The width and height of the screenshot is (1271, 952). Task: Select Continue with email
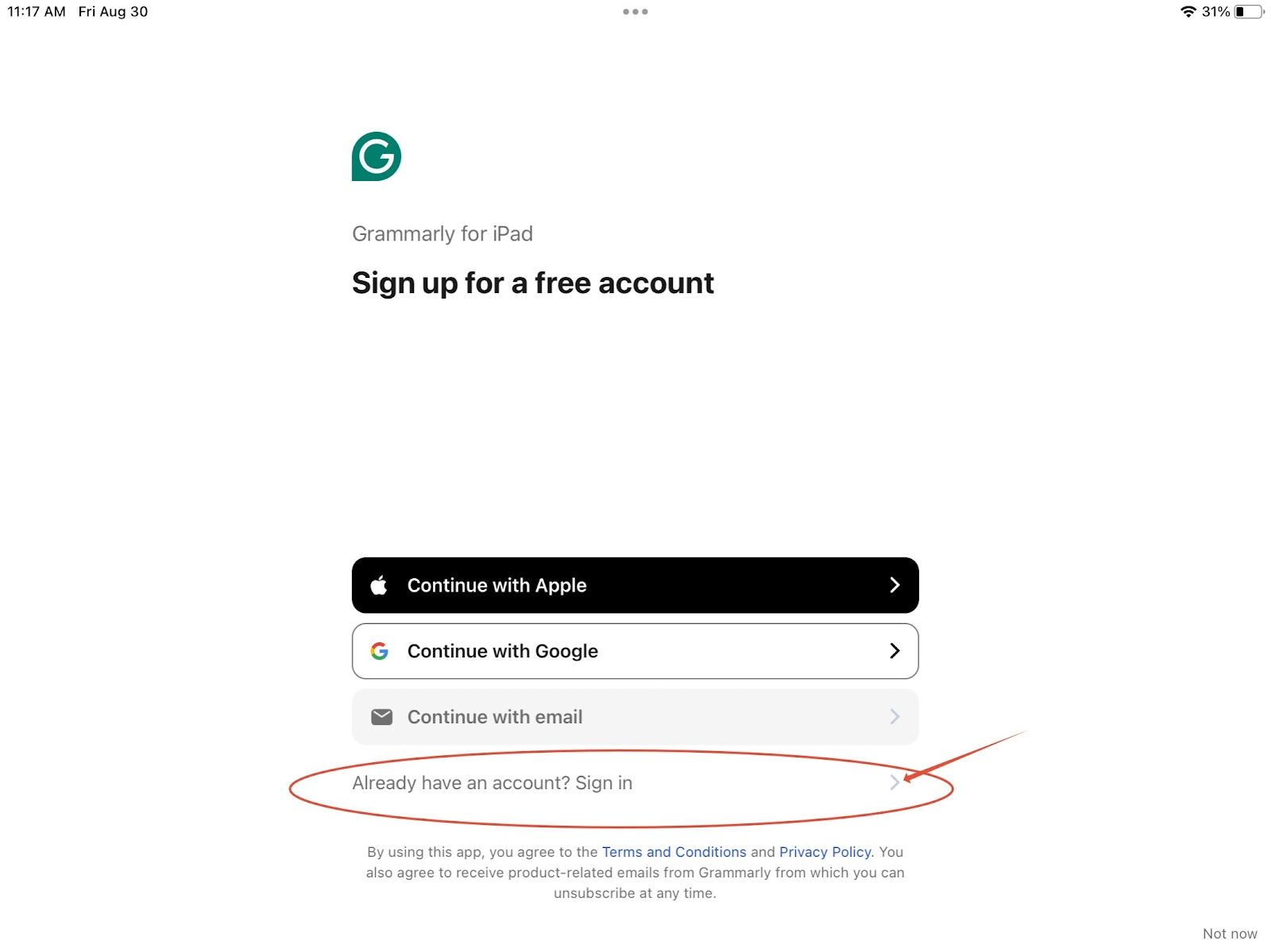[x=635, y=717]
